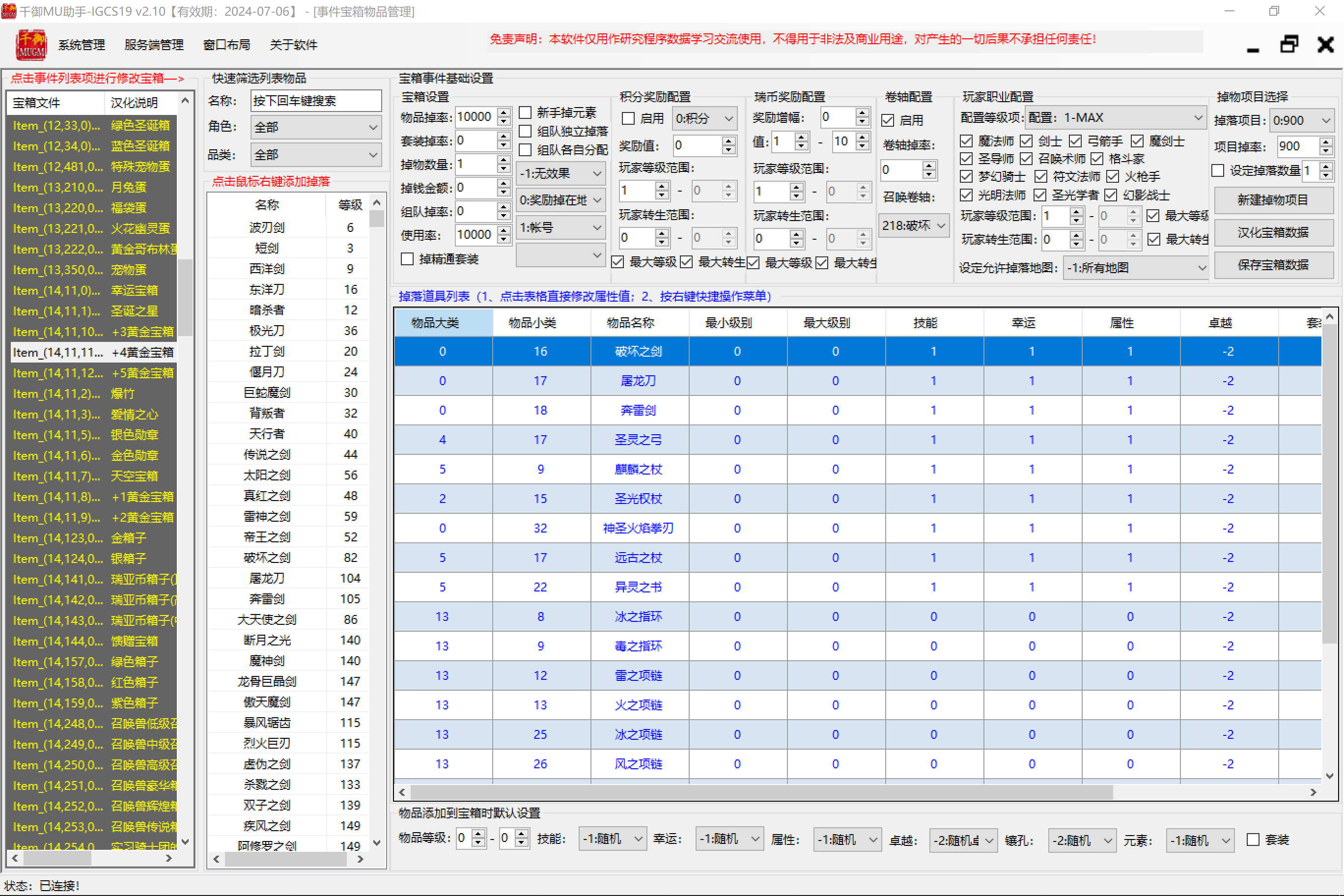Click the down arrow of the 宝箱文件 list scrollbar
Screen dimensions: 1344x896
tap(185, 841)
